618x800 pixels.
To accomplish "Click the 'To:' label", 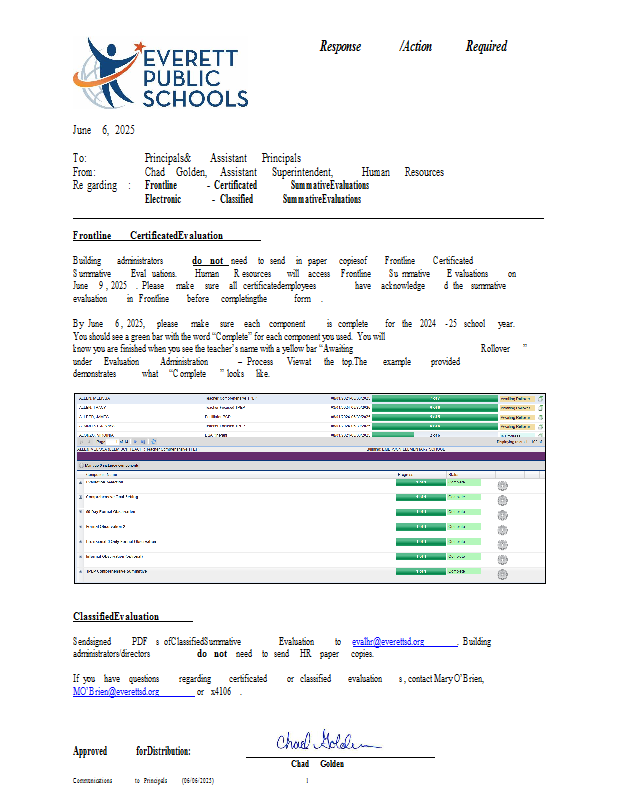I will click(80, 158).
